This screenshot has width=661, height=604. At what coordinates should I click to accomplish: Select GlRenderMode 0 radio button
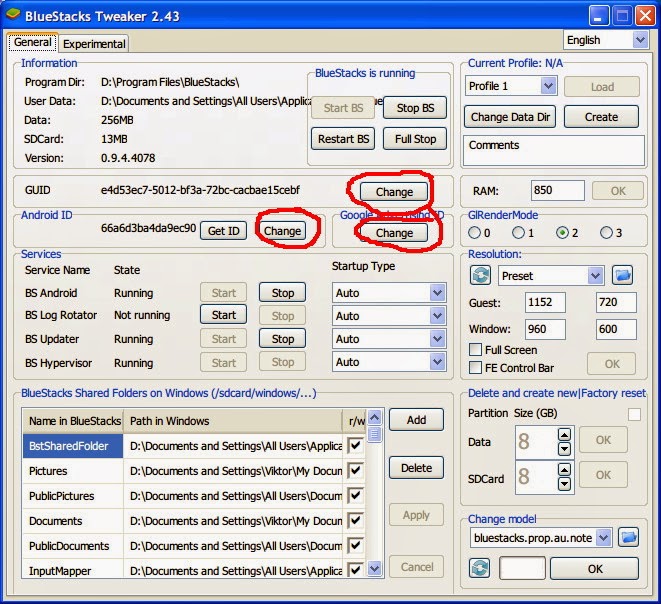point(474,233)
